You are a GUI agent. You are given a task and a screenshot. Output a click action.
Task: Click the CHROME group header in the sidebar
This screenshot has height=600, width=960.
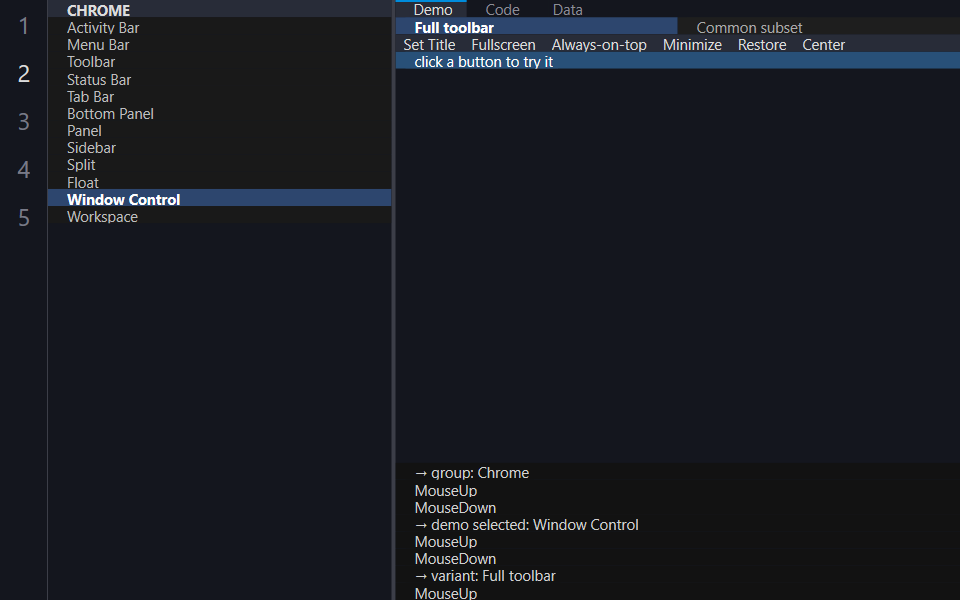[219, 10]
